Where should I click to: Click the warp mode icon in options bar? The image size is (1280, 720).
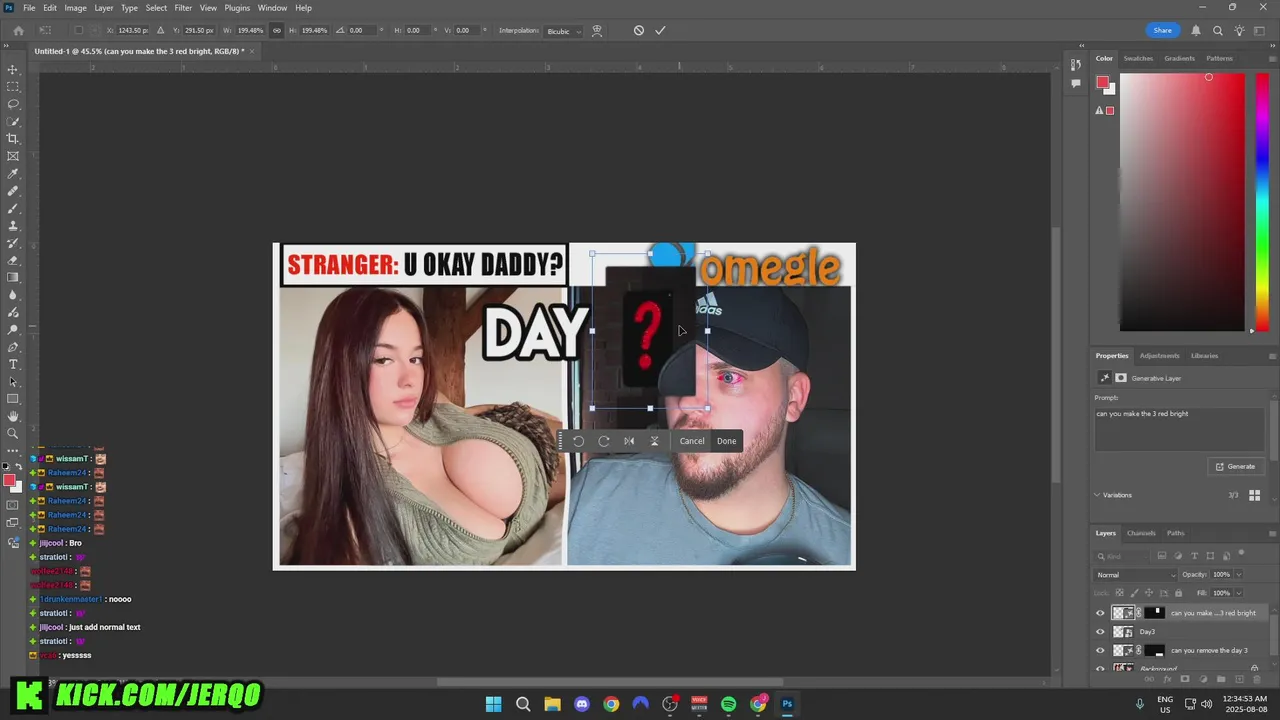[x=597, y=30]
